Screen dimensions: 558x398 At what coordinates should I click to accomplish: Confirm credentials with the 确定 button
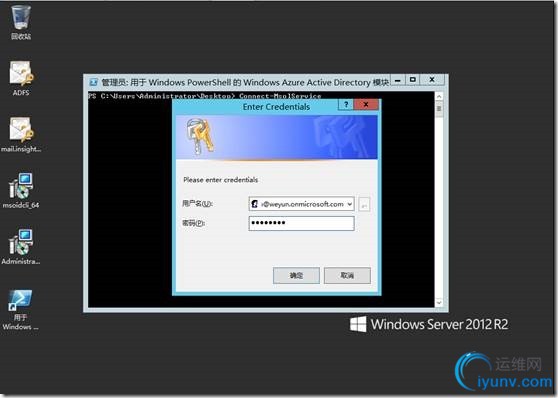(x=296, y=276)
